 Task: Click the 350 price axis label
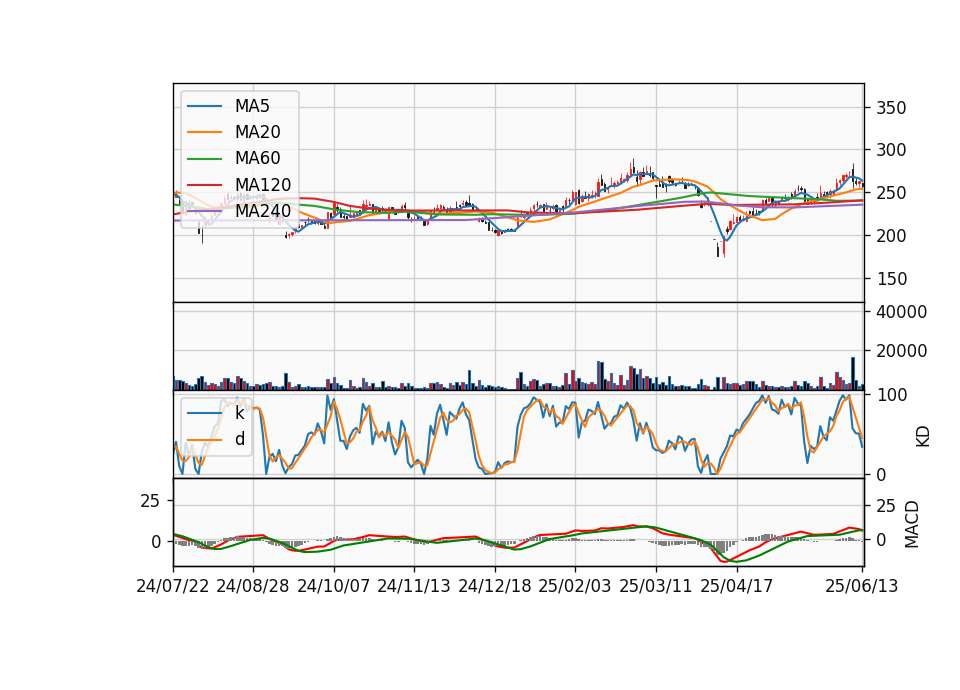891,108
